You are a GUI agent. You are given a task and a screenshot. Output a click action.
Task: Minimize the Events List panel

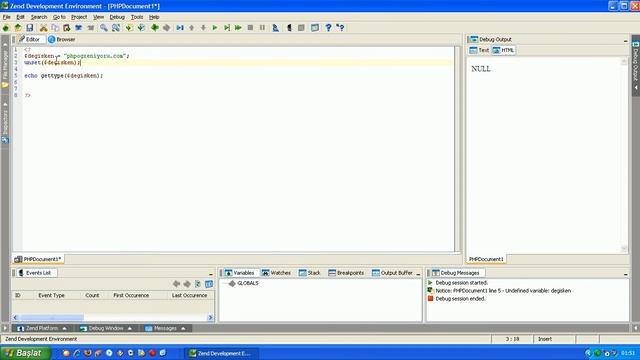[211, 274]
